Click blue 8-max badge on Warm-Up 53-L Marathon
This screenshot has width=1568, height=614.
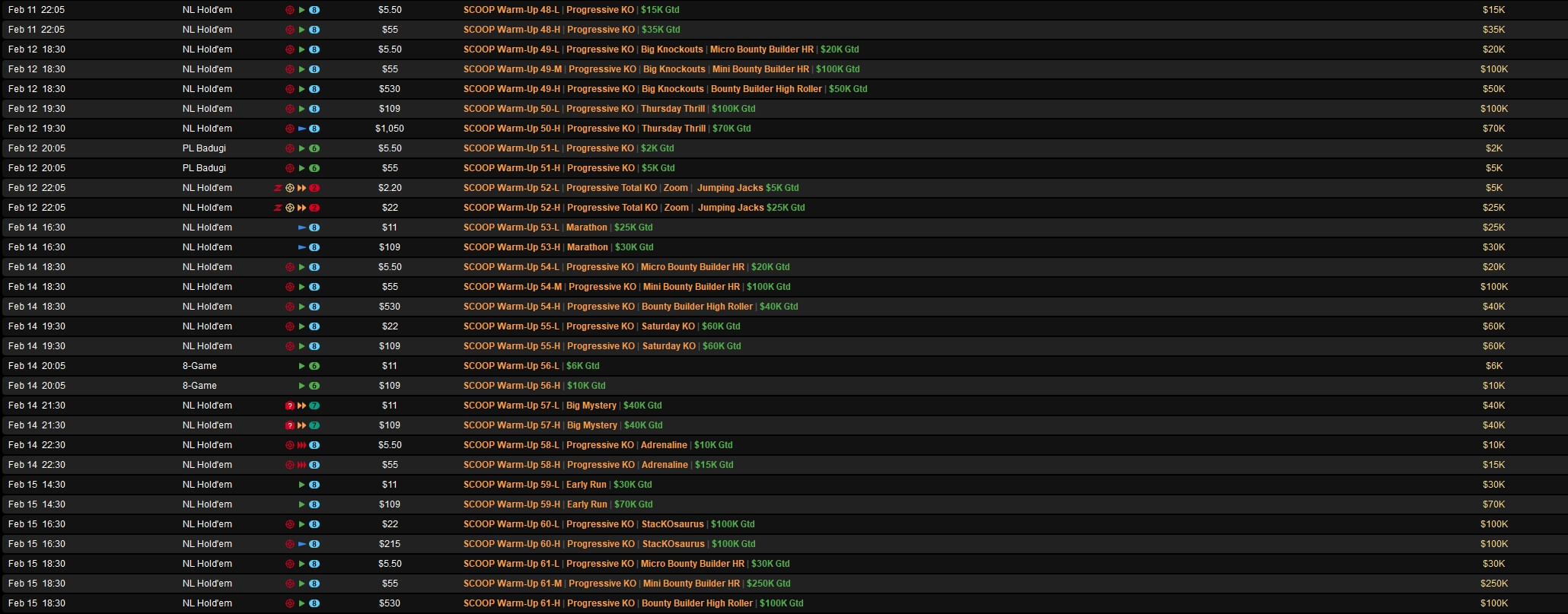(314, 227)
